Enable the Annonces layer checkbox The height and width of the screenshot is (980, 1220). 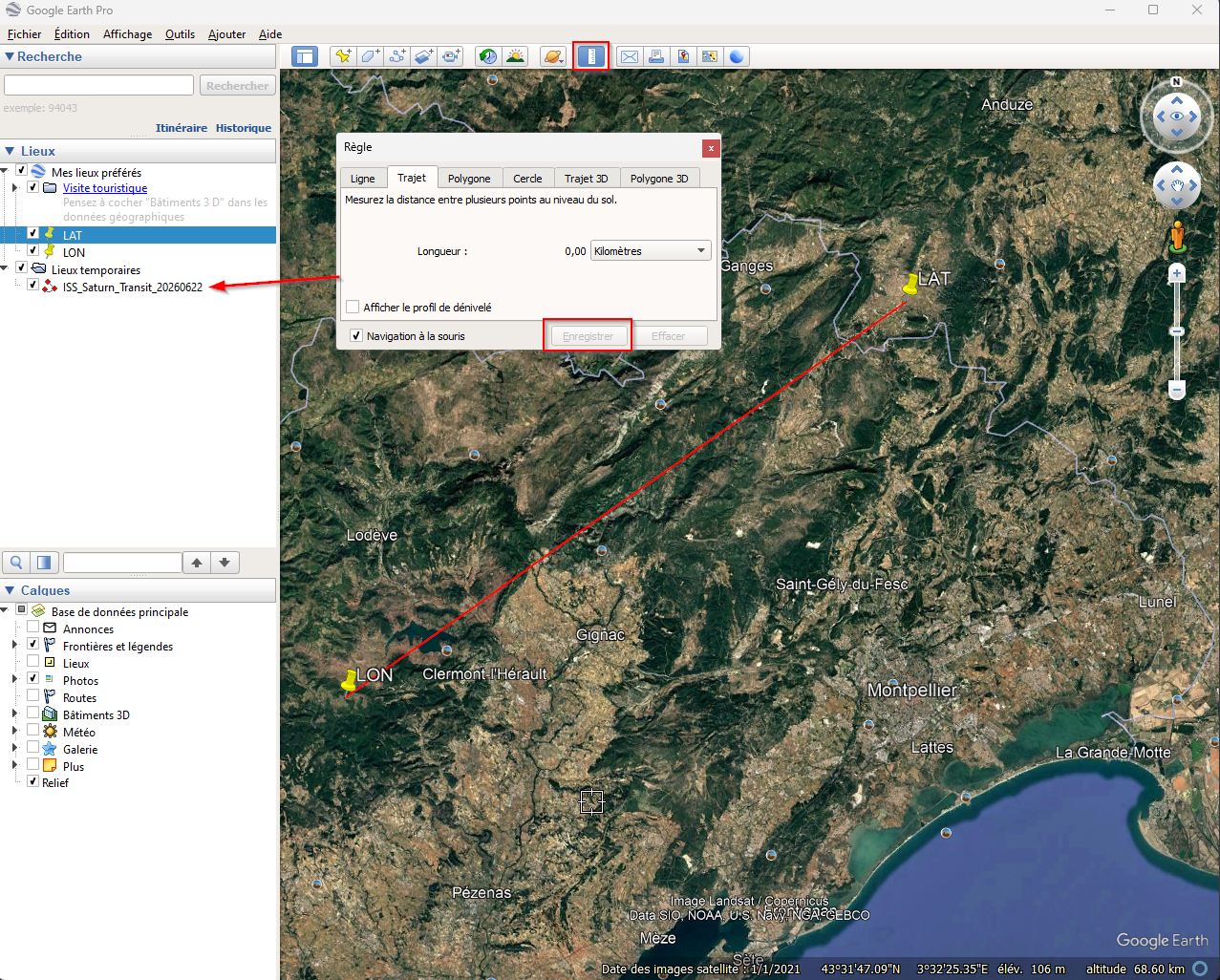point(33,628)
